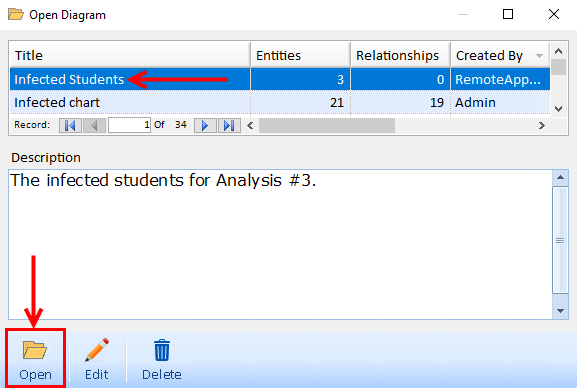Open the Created By column dropdown arrow
This screenshot has height=388, width=577.
pyautogui.click(x=539, y=56)
